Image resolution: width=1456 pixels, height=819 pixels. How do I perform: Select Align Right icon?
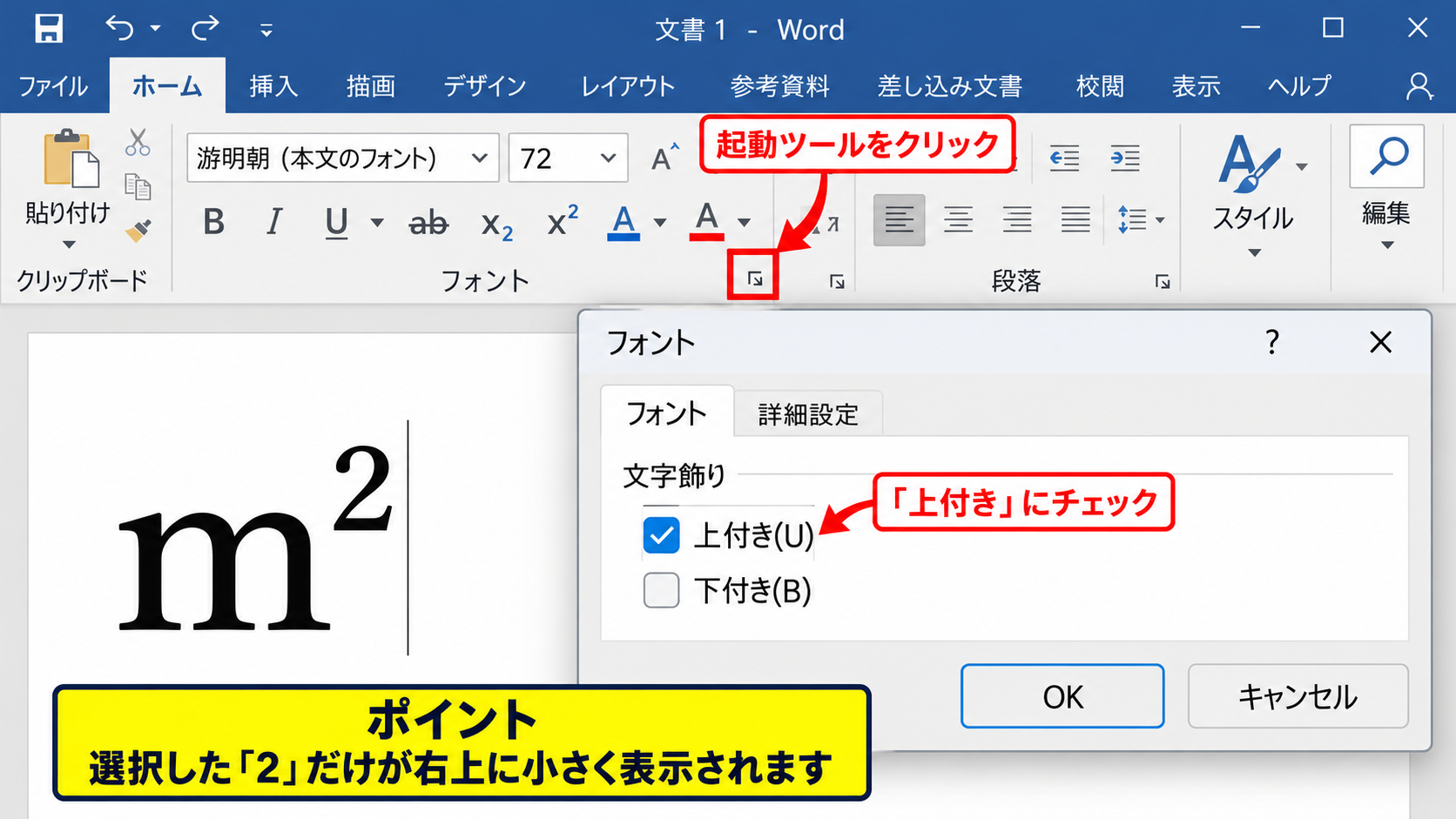coord(1016,220)
